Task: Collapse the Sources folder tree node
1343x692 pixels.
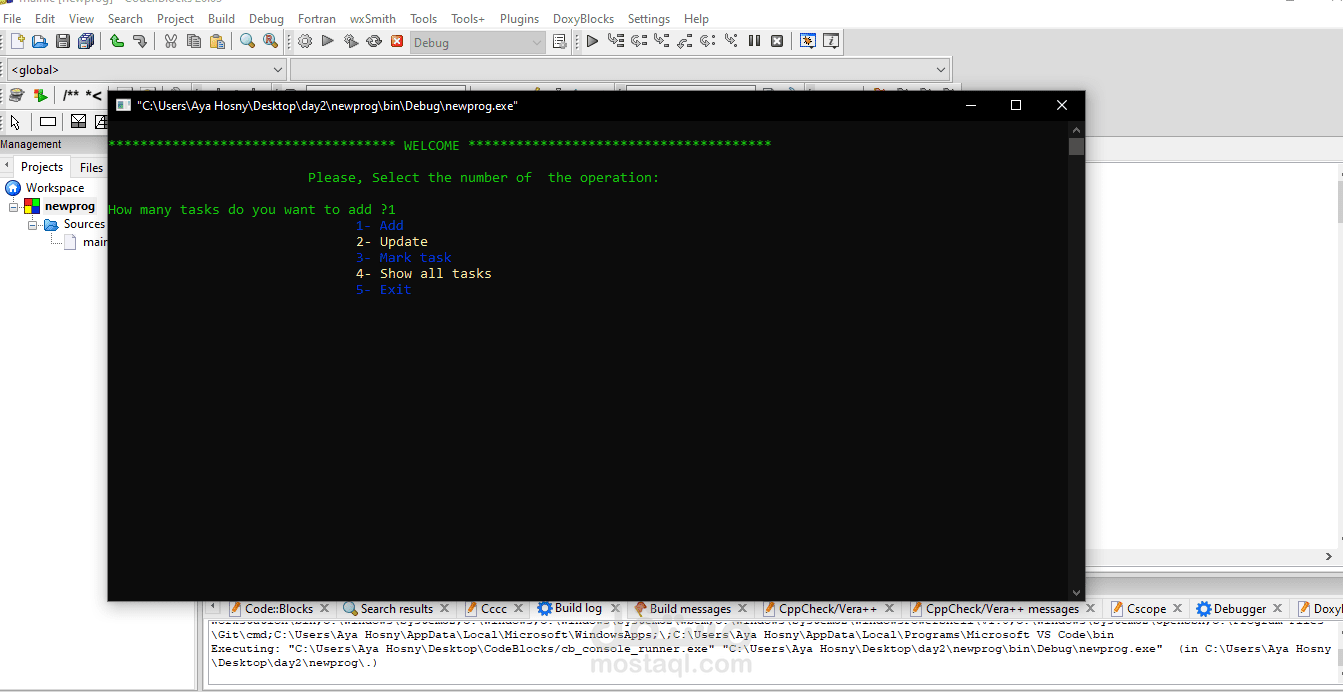Action: pyautogui.click(x=33, y=224)
